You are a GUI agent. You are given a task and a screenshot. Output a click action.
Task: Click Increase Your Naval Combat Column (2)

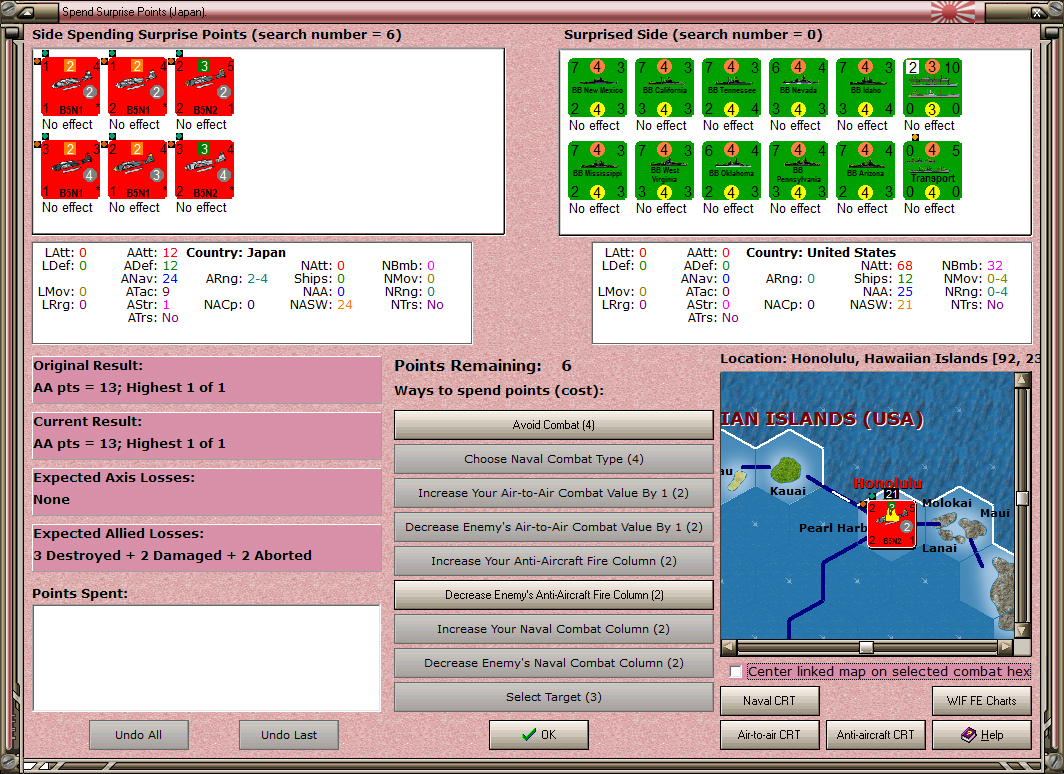554,629
